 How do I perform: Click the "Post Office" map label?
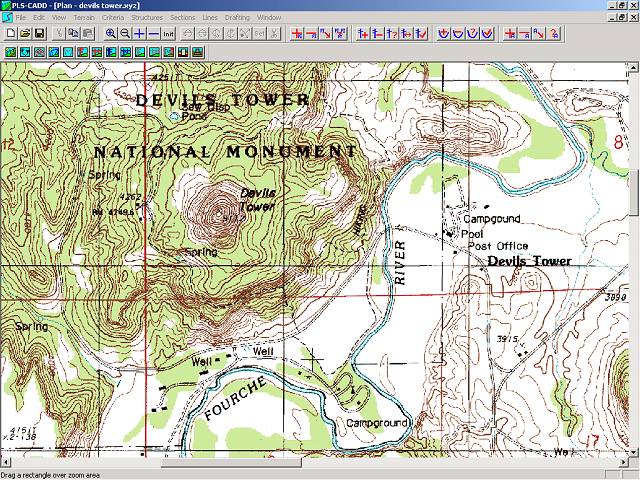pos(498,246)
